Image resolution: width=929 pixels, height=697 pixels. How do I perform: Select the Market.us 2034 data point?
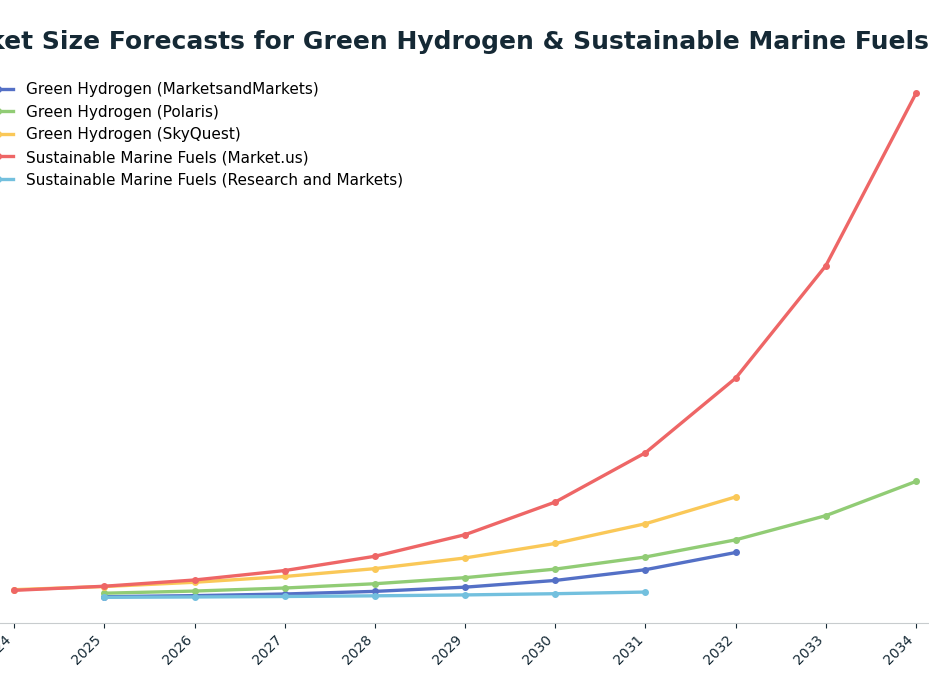(916, 94)
